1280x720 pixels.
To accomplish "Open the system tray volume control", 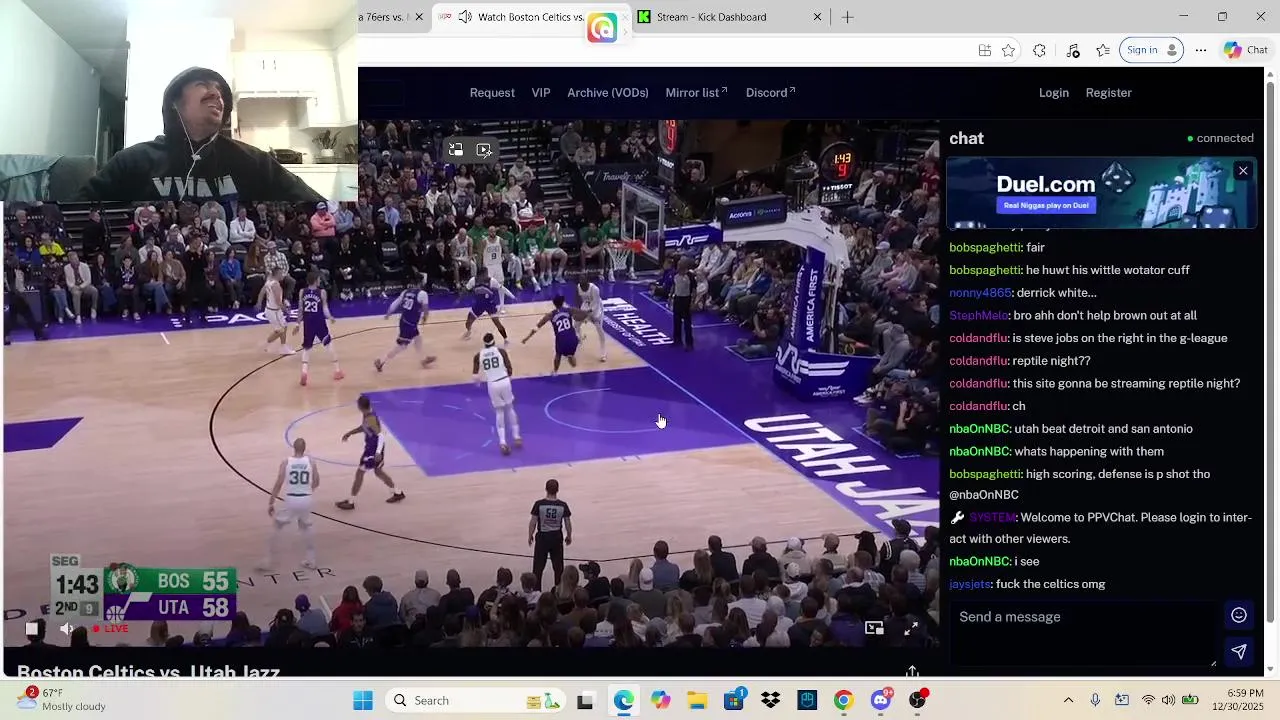I will coord(1168,700).
